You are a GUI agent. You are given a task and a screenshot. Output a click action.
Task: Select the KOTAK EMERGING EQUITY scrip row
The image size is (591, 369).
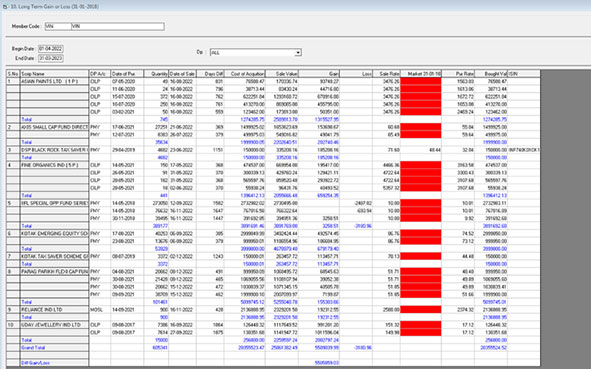coord(54,234)
